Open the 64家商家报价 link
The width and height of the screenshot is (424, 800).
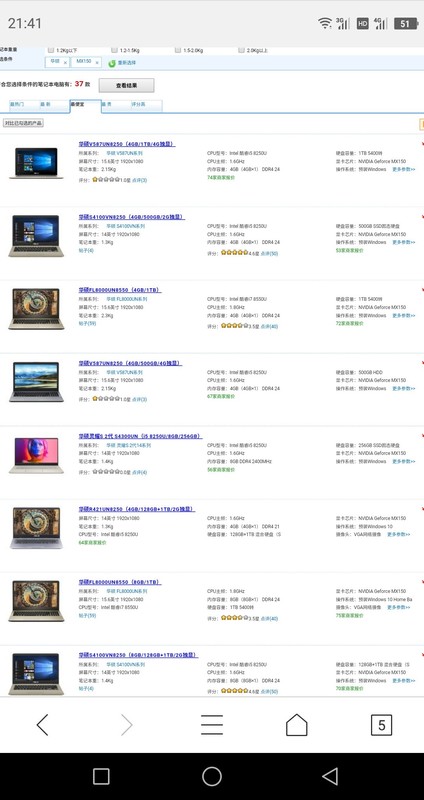tap(92, 542)
